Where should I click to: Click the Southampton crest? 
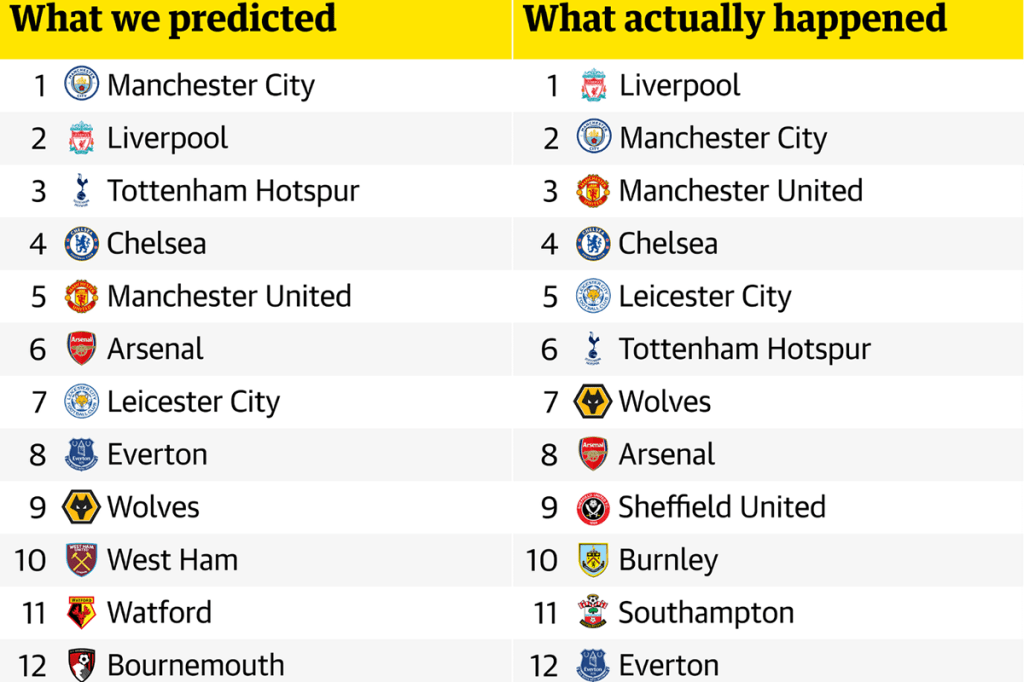pos(593,612)
